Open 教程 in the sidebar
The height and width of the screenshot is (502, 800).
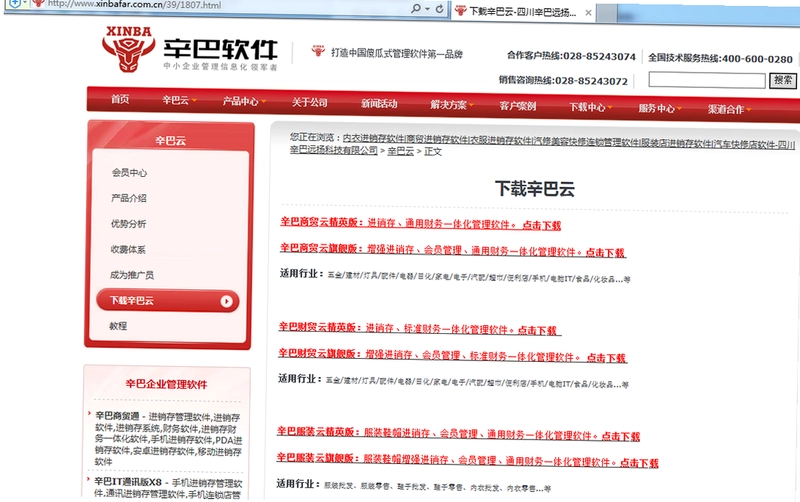pyautogui.click(x=118, y=326)
